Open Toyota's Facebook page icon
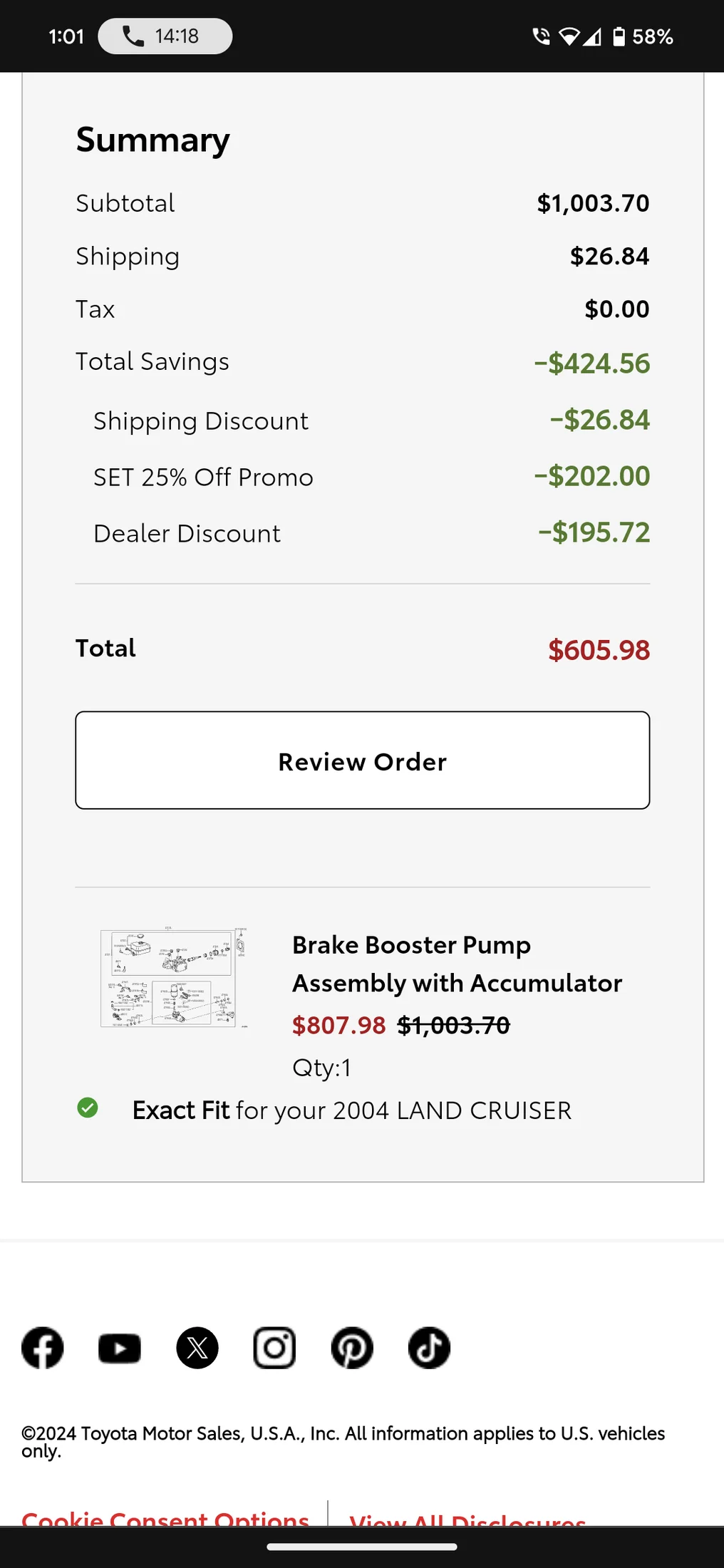Screen dimensions: 724x1568 point(43,1348)
